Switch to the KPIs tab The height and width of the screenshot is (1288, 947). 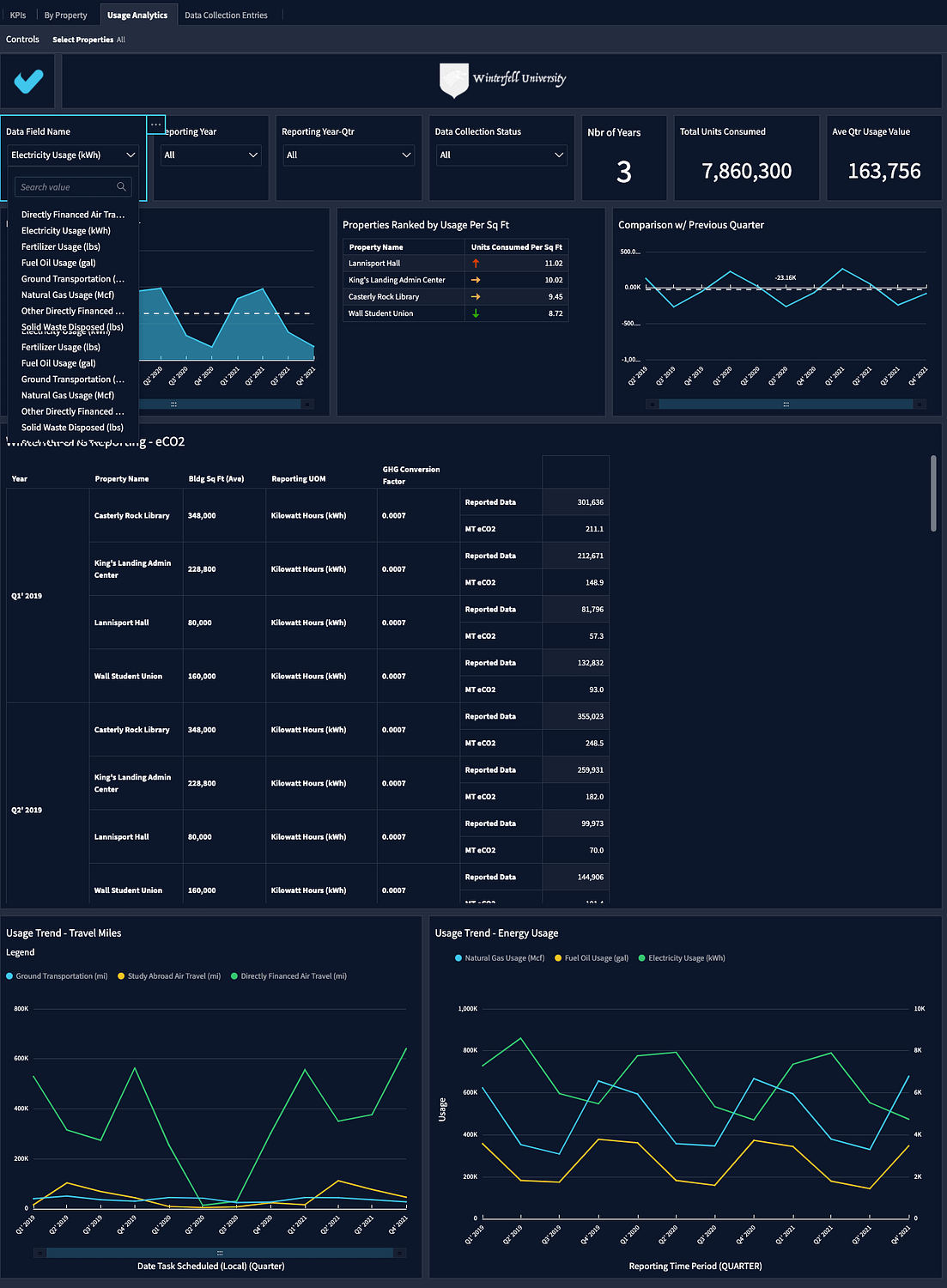click(18, 15)
